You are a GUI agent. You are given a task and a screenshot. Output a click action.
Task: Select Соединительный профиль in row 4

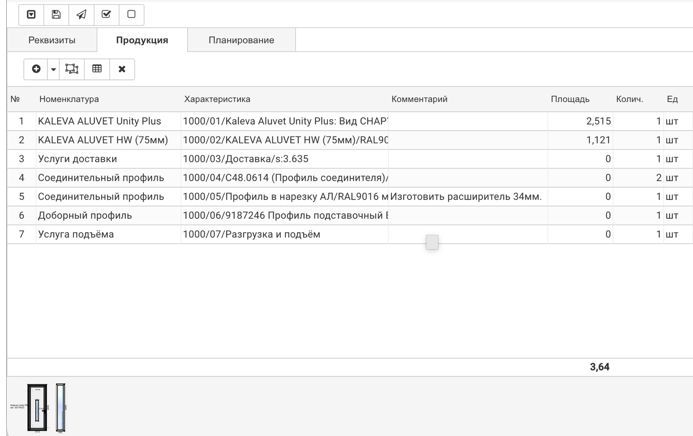[101, 178]
